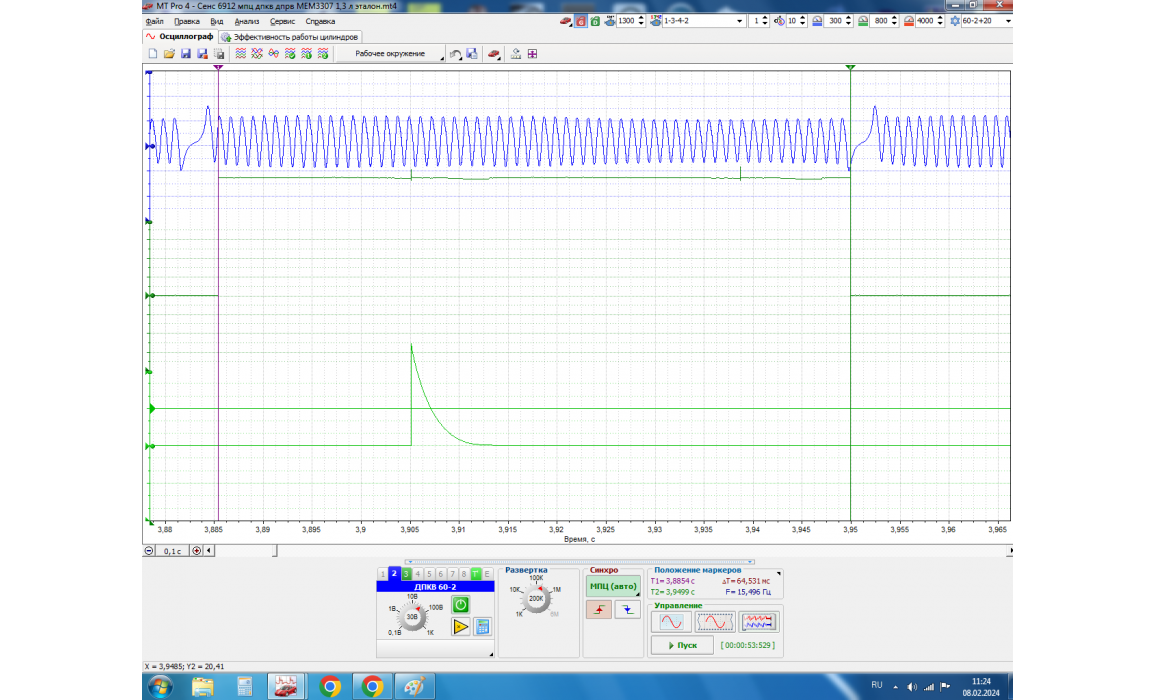Screen dimensions: 1156x700
Task: Toggle channel 3 green button
Action: 406,573
